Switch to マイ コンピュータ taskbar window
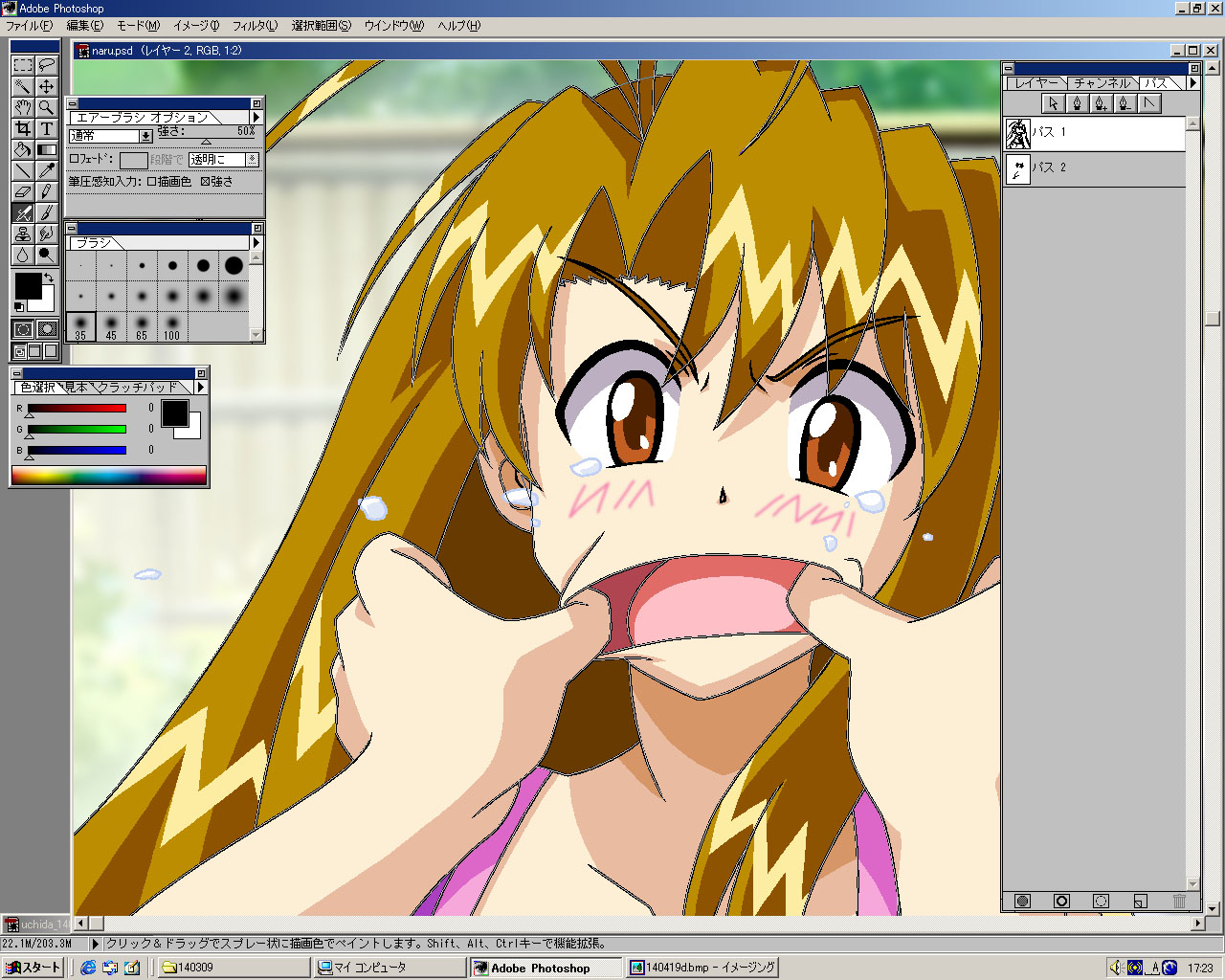1225x980 pixels. (390, 968)
